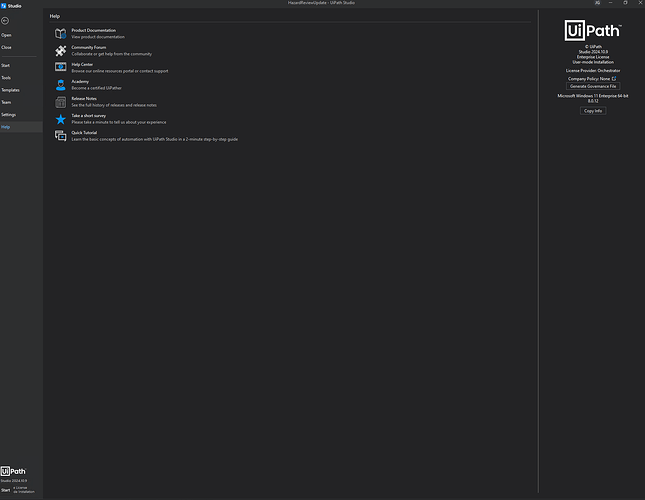Image resolution: width=645 pixels, height=500 pixels.
Task: Click 'View product documentation' description text
Action: pos(98,37)
